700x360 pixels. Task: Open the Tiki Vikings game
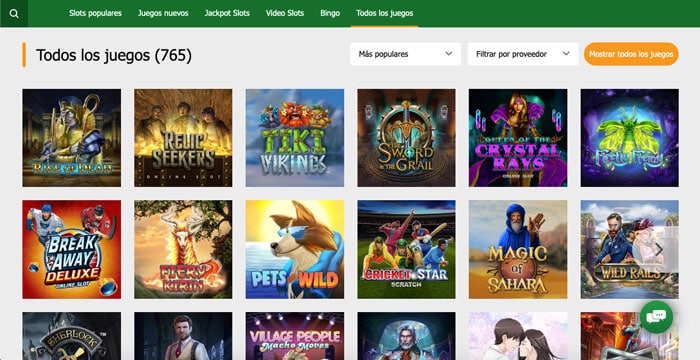pos(295,138)
